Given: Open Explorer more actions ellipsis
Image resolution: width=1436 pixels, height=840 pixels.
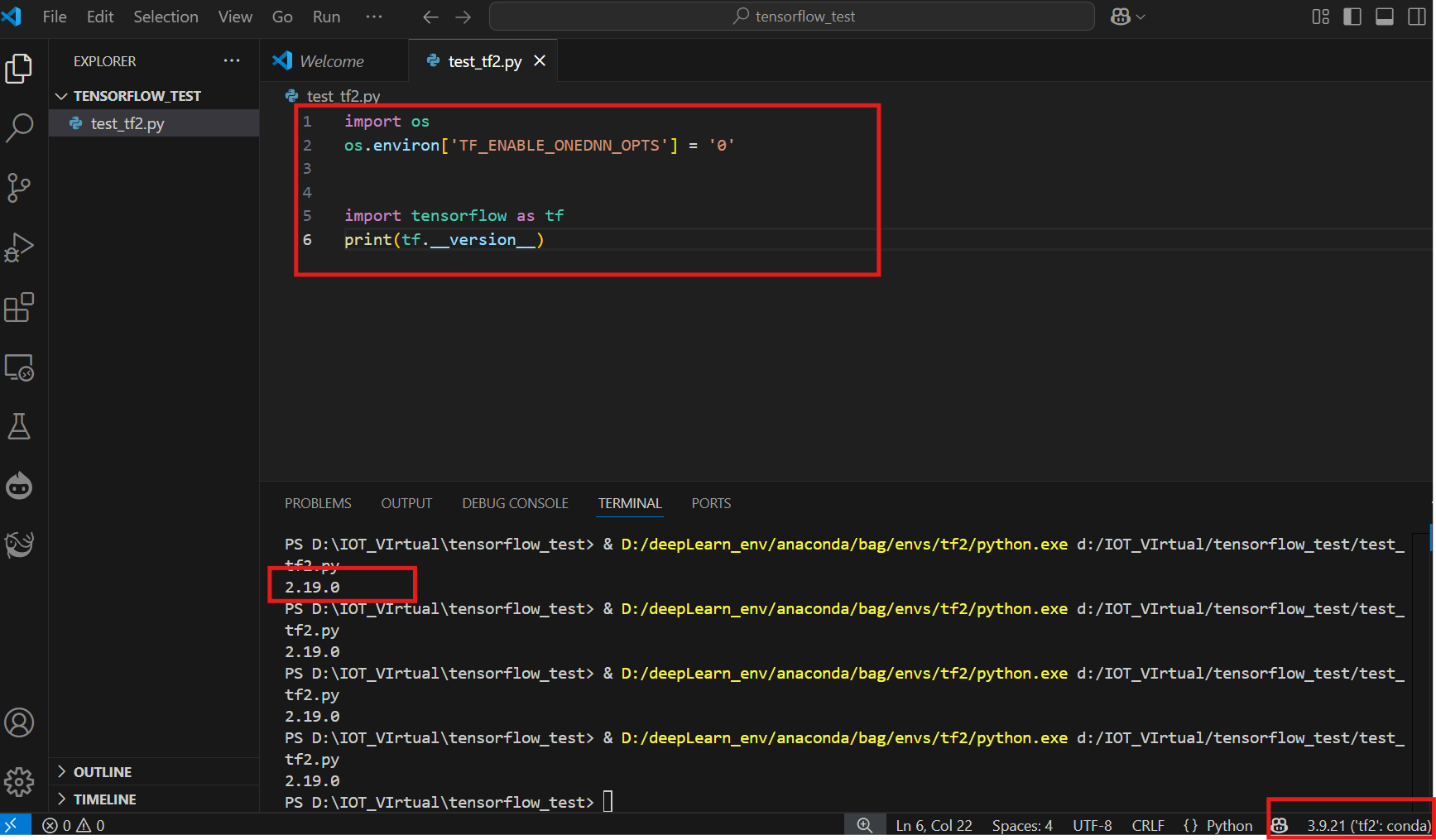Looking at the screenshot, I should [232, 60].
